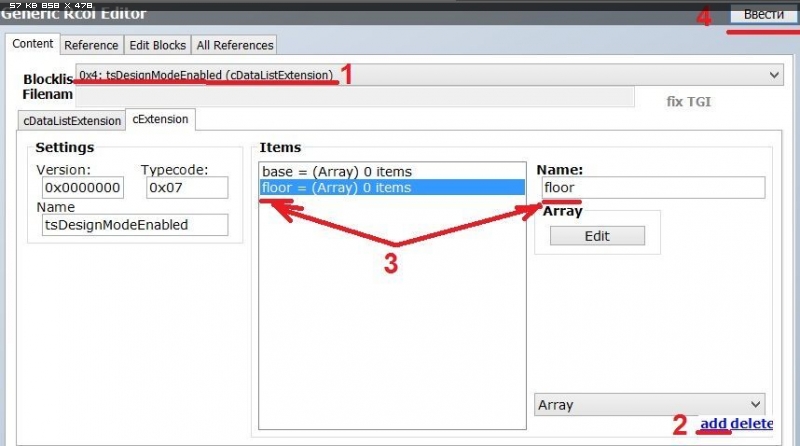Click the add link
Image resolution: width=800 pixels, height=446 pixels.
pyautogui.click(x=713, y=424)
